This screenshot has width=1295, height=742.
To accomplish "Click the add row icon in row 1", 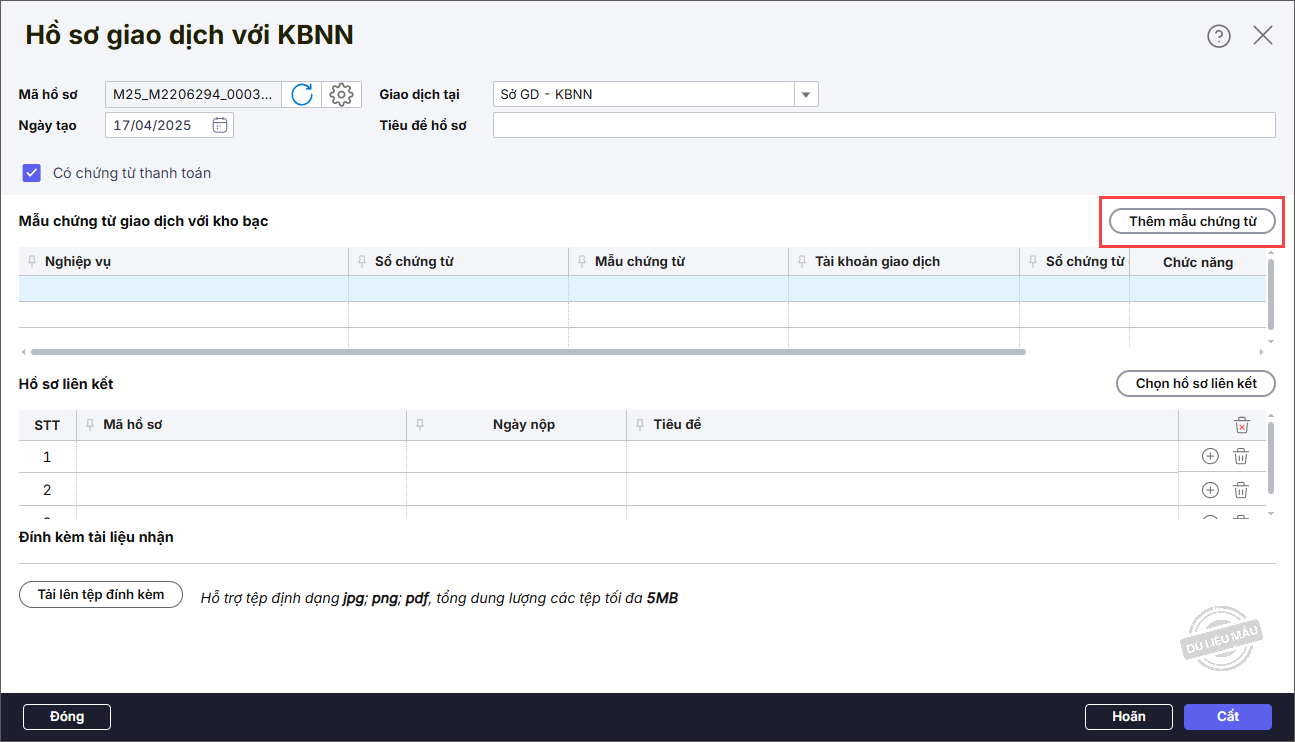I will [1210, 456].
